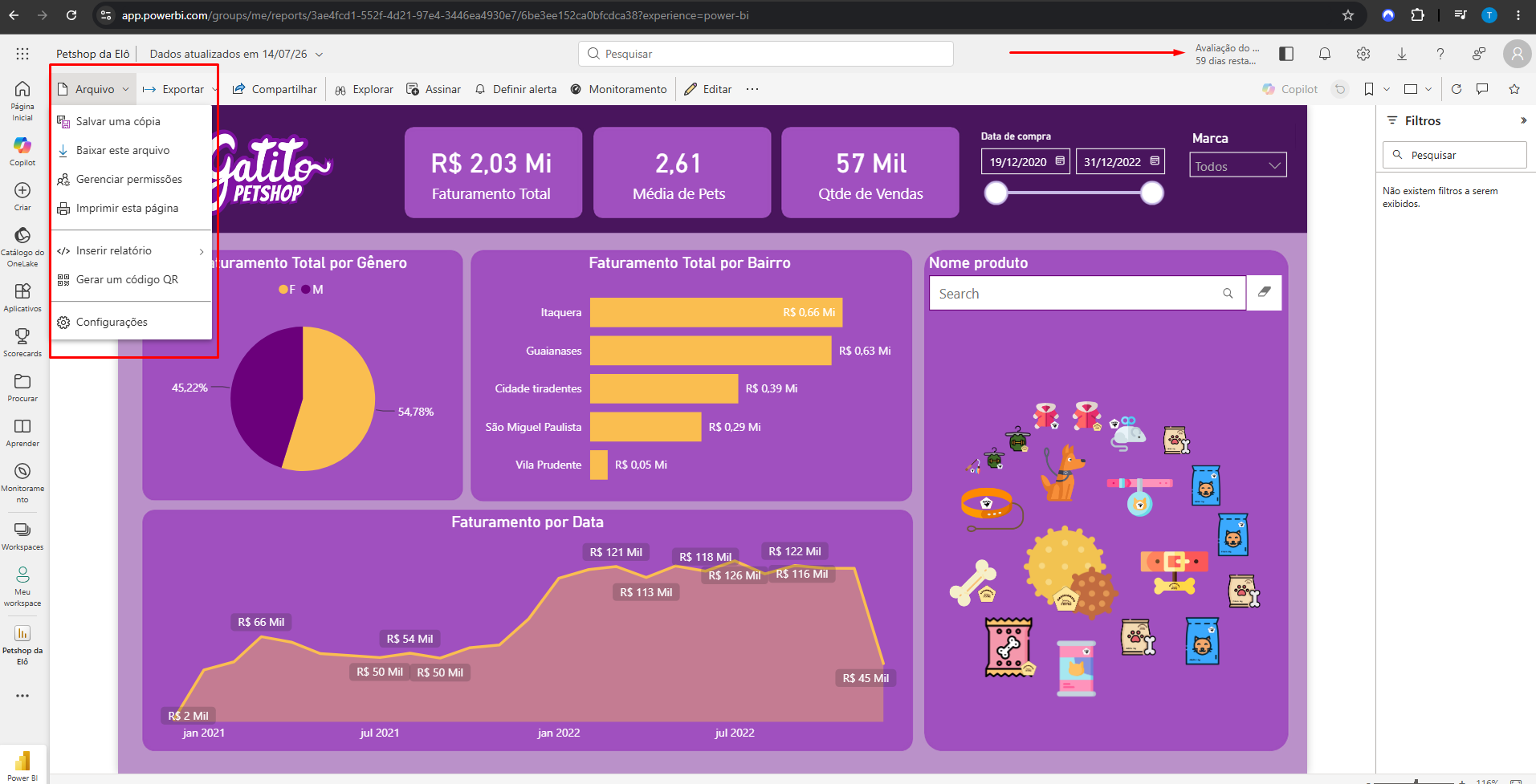Click the Editar button in toolbar
Screen dimensions: 1536x784
[x=708, y=89]
